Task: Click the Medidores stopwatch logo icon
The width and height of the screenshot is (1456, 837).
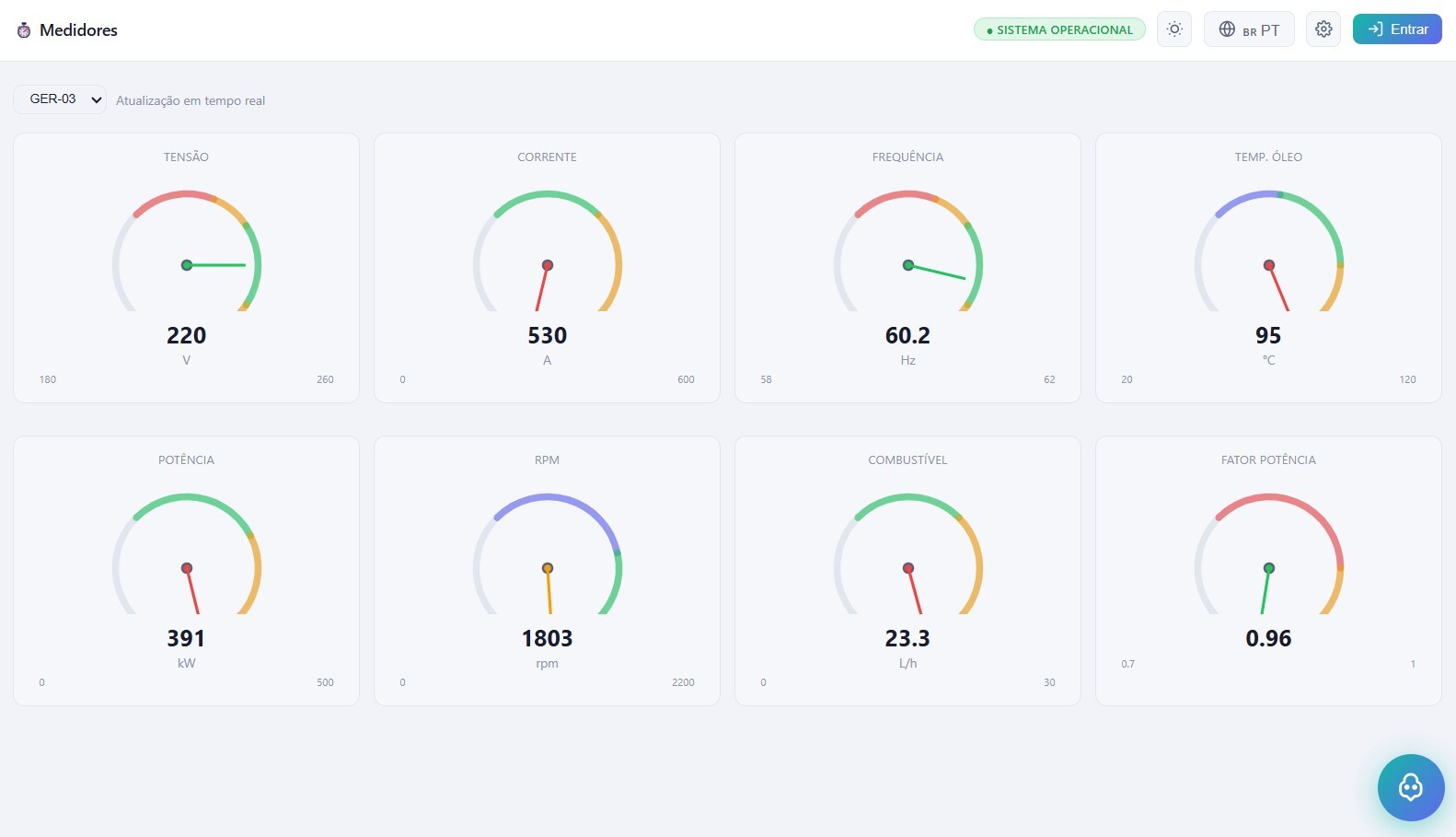Action: 24,30
